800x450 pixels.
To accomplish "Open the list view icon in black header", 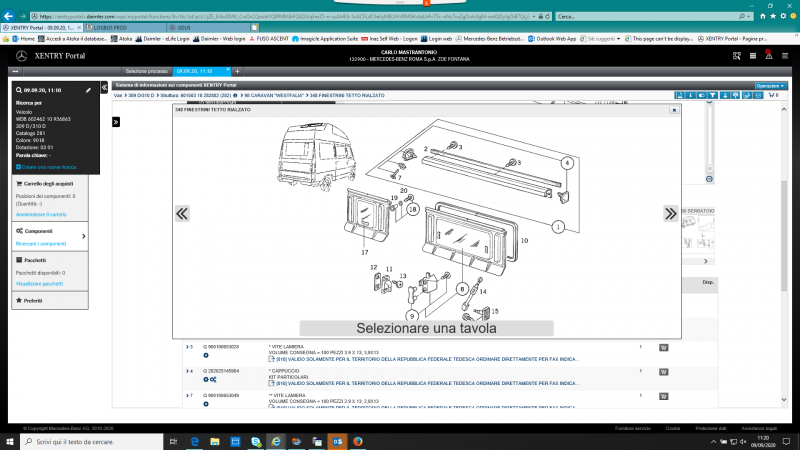I will click(753, 56).
